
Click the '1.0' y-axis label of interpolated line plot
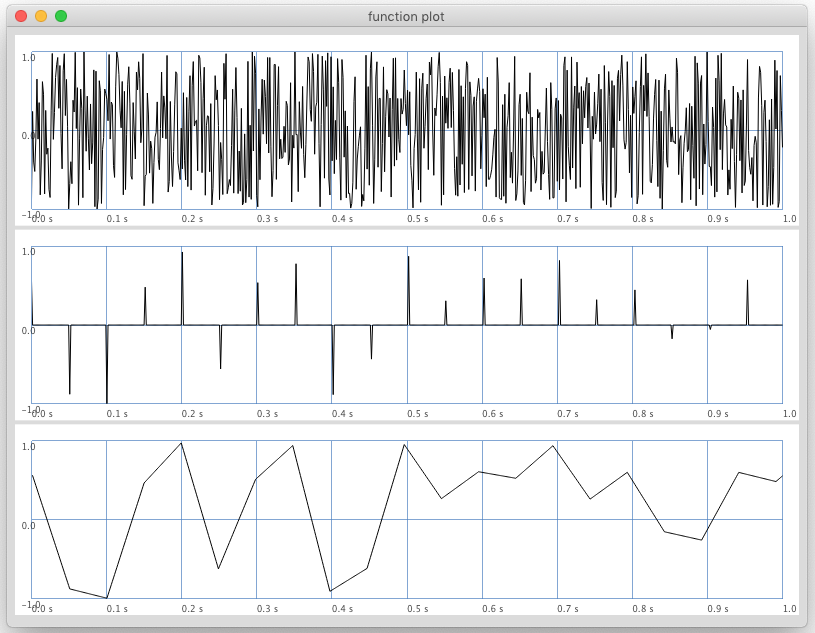tap(28, 447)
